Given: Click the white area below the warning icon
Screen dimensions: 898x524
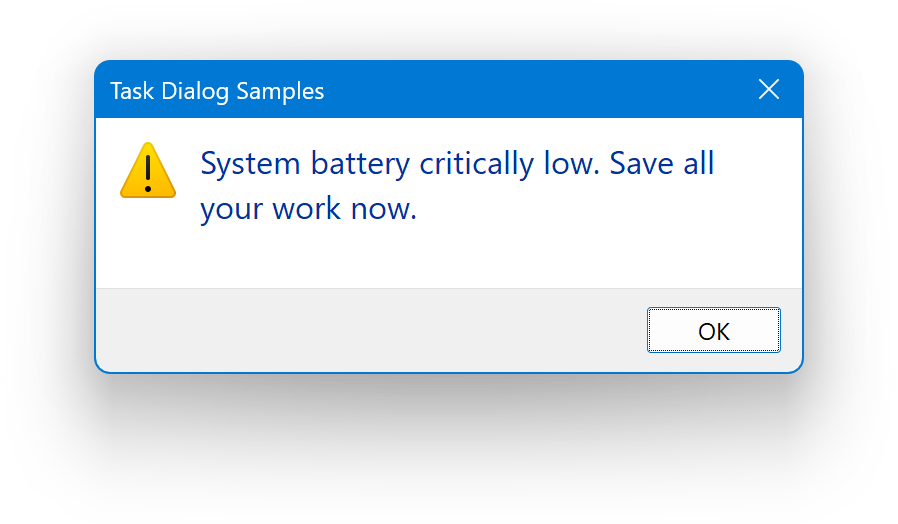Looking at the screenshot, I should pyautogui.click(x=148, y=245).
